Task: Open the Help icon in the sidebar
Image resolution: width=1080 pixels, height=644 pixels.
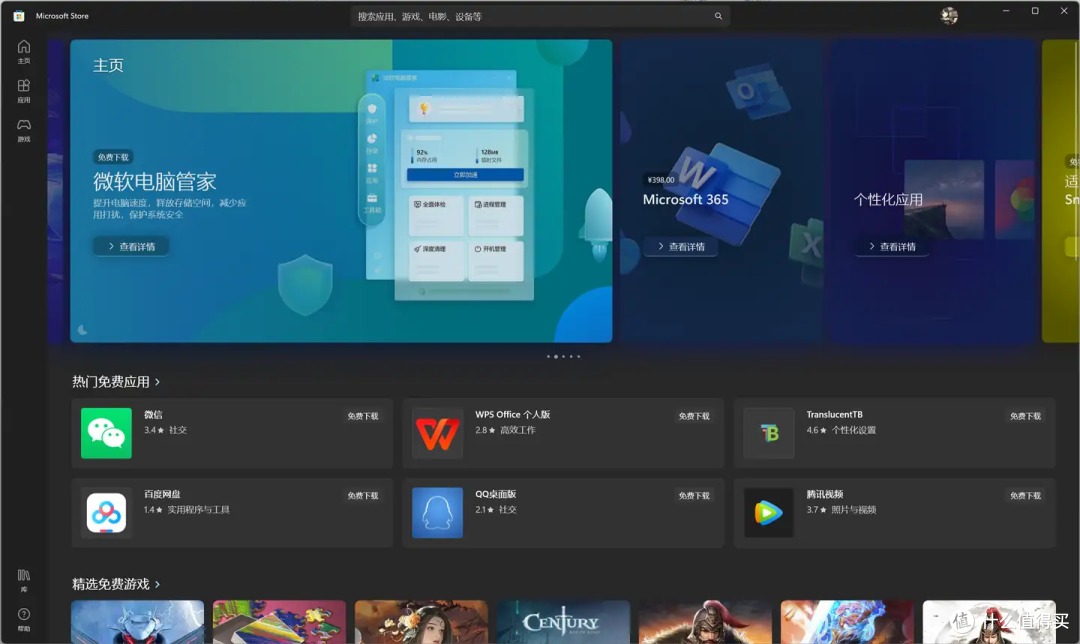Action: pos(23,619)
